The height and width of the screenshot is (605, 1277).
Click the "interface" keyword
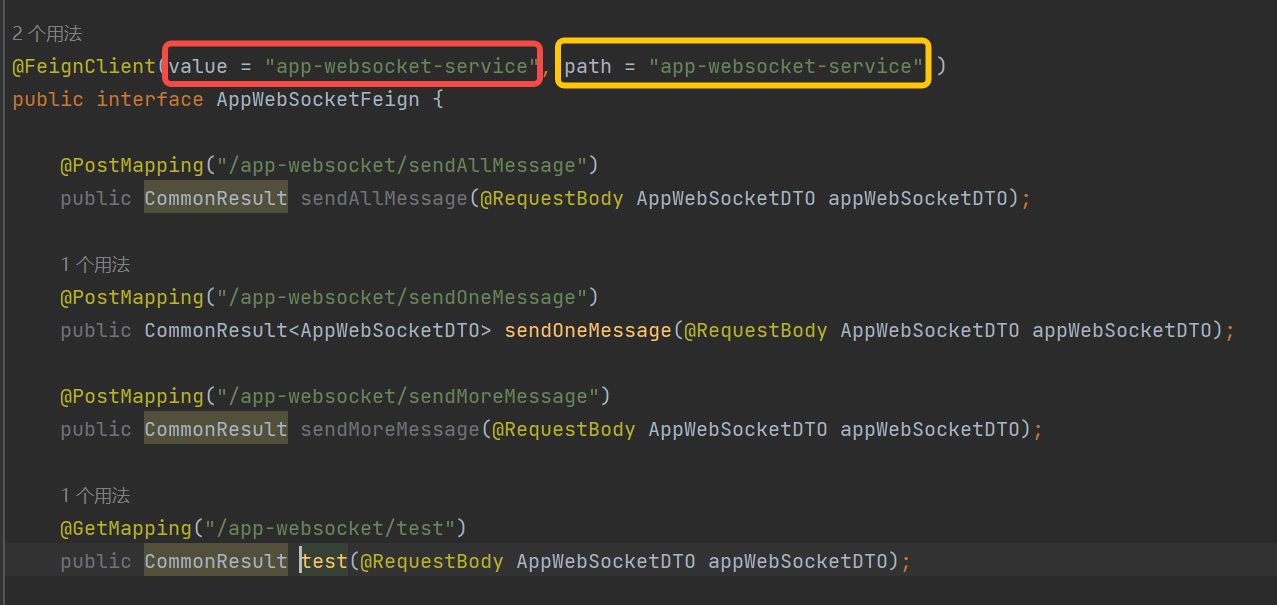150,100
